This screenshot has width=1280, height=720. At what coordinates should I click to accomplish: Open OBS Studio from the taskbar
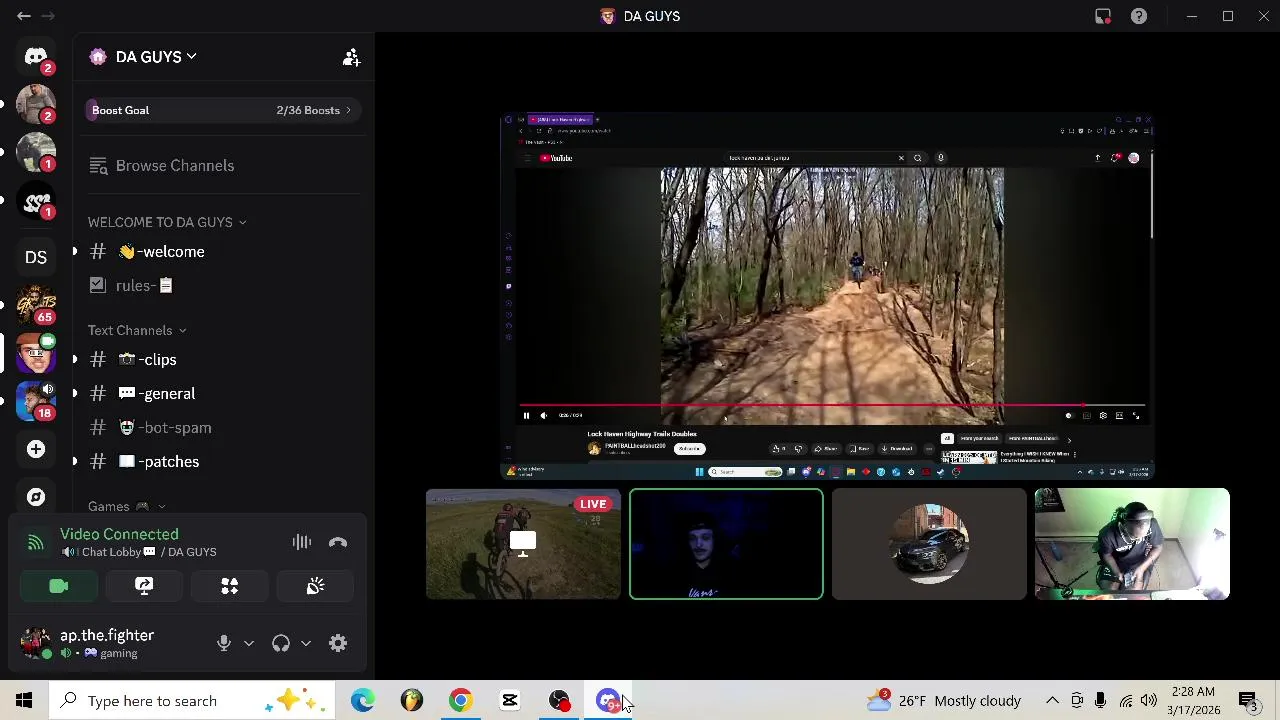559,701
